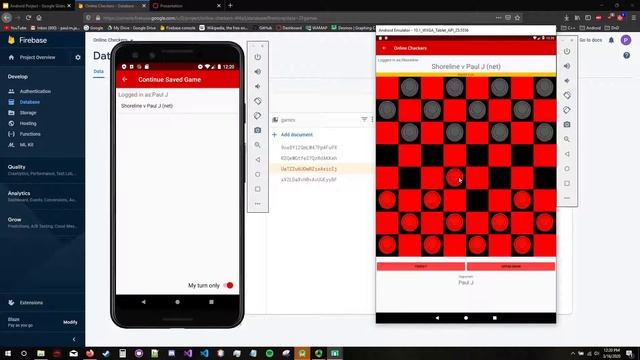Tap the tablet's home navigation circle
Viewport: 640px width, 360px height.
coord(466,318)
